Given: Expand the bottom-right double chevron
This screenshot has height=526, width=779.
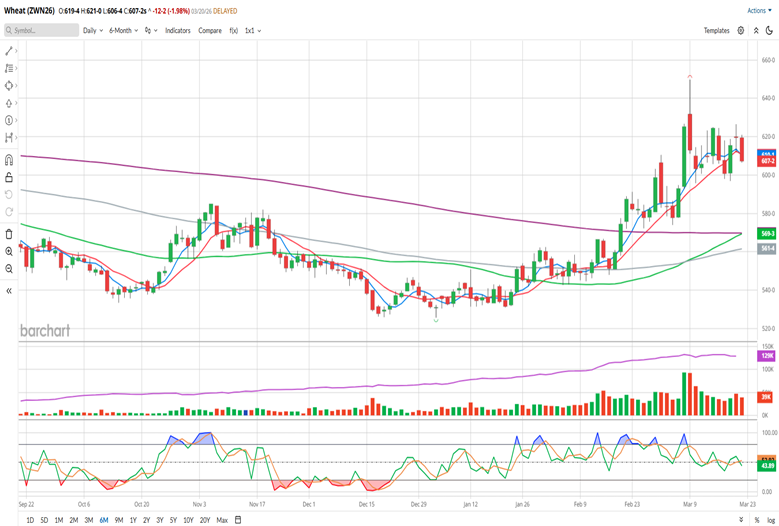Looking at the screenshot, I should click(x=741, y=520).
